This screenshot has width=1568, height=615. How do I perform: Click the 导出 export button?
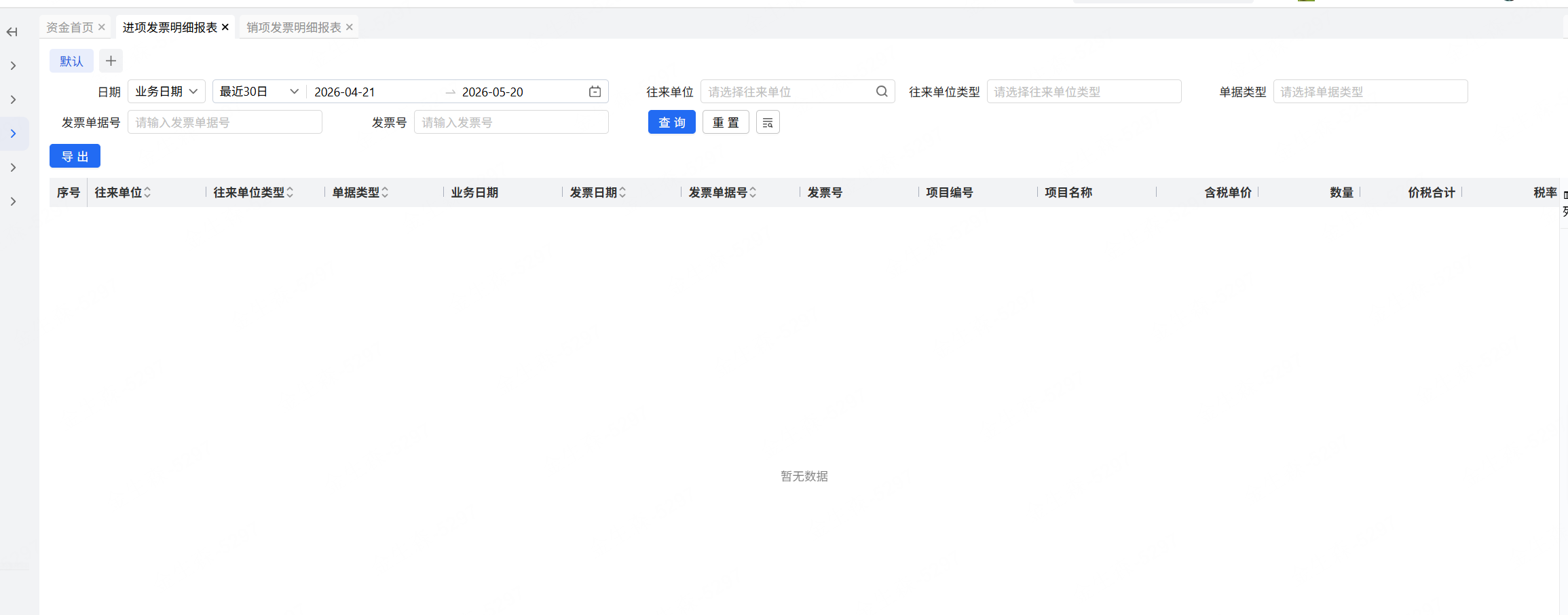point(75,156)
